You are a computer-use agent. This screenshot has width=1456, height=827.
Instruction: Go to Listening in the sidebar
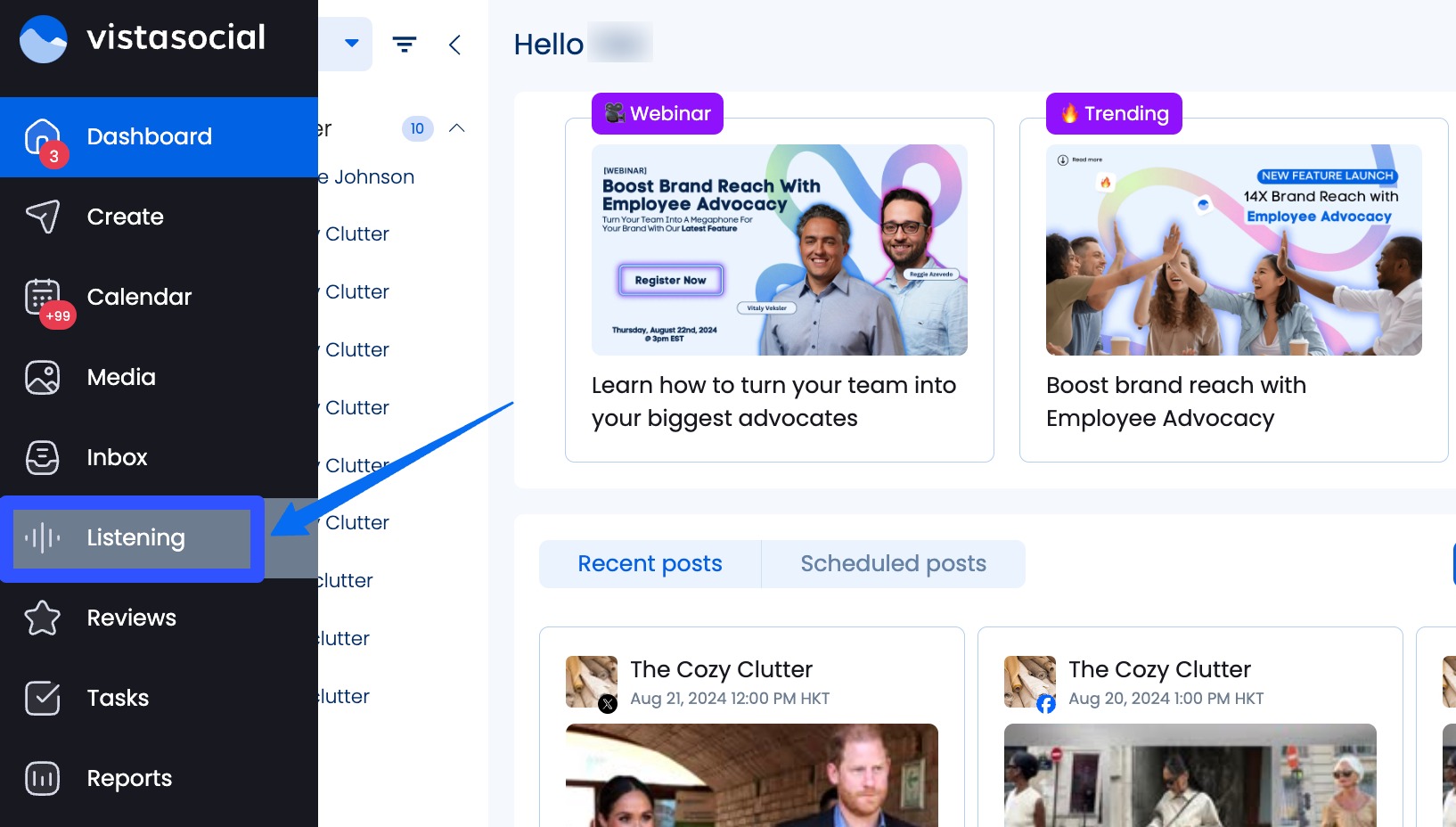click(x=135, y=537)
